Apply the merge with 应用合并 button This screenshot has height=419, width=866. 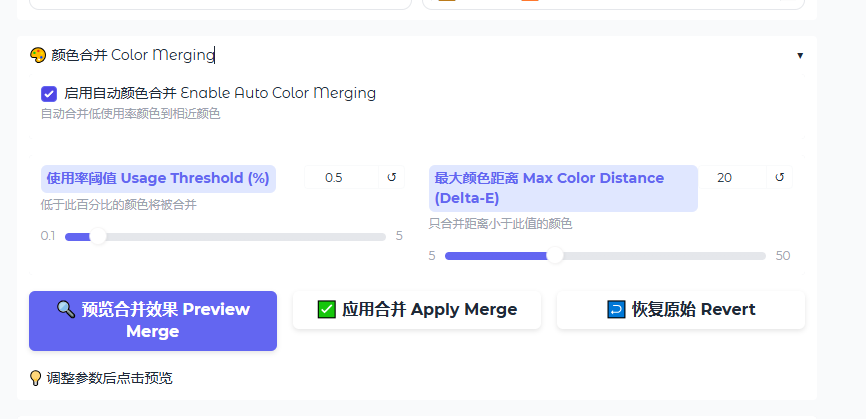pyautogui.click(x=417, y=310)
